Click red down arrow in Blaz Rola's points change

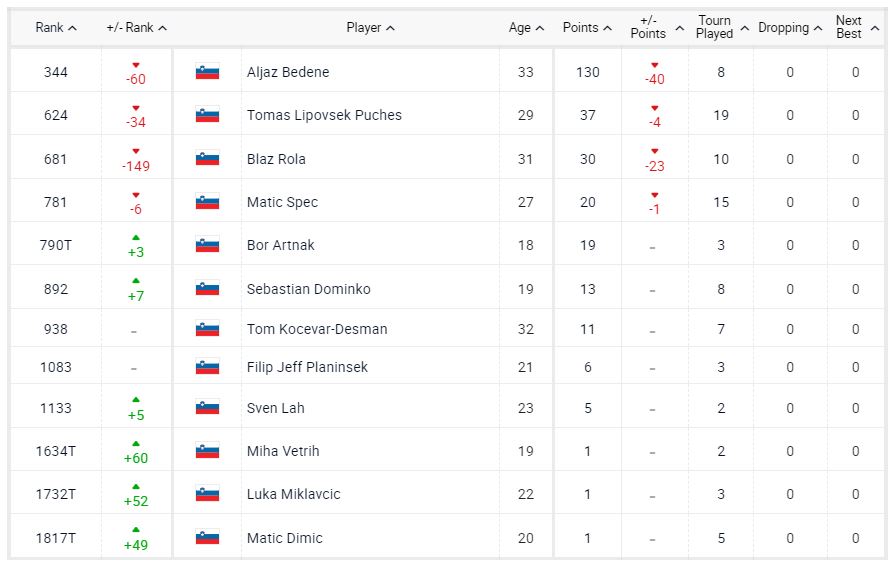pyautogui.click(x=655, y=152)
